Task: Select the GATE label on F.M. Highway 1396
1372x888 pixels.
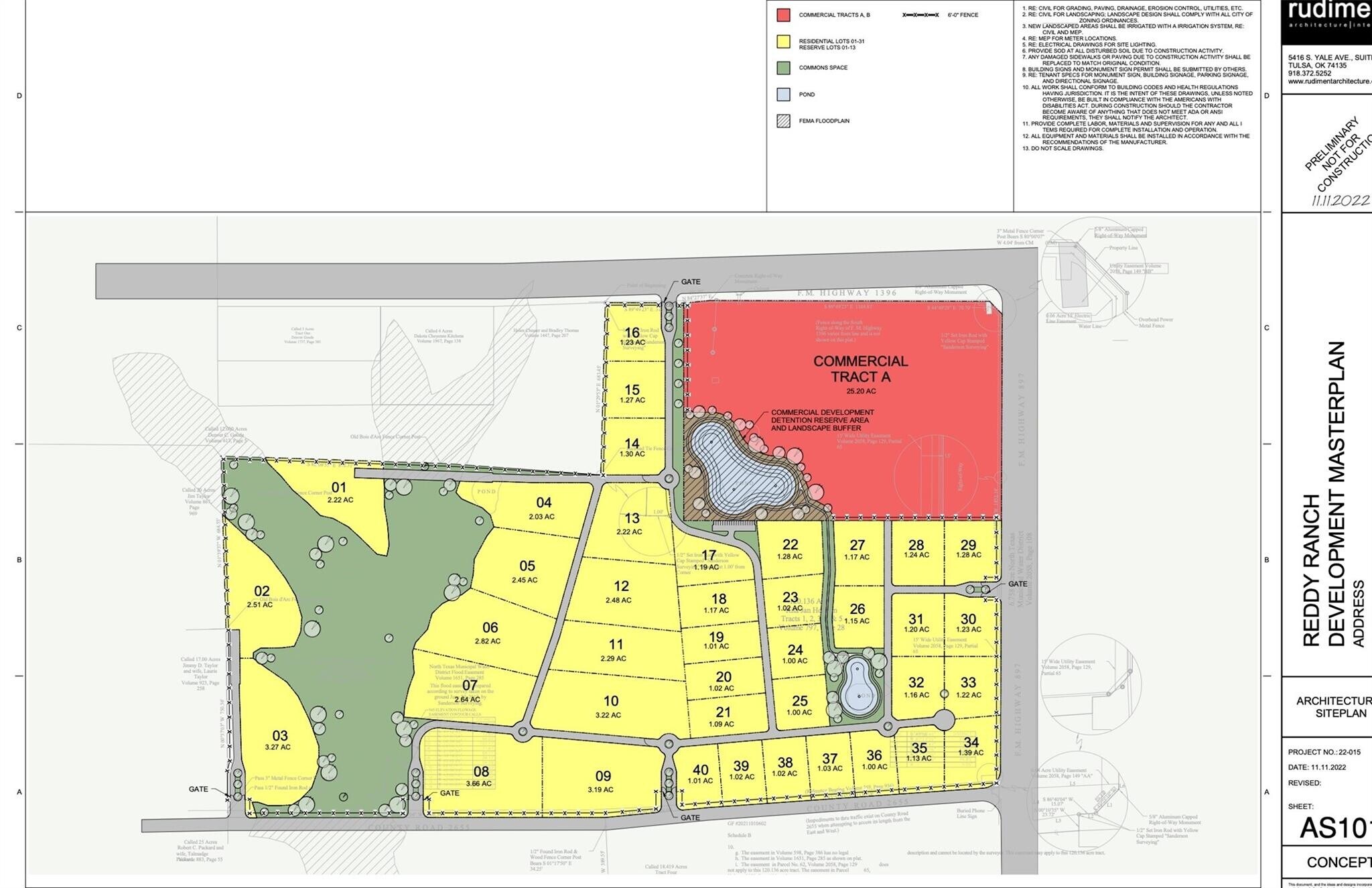Action: (x=691, y=282)
